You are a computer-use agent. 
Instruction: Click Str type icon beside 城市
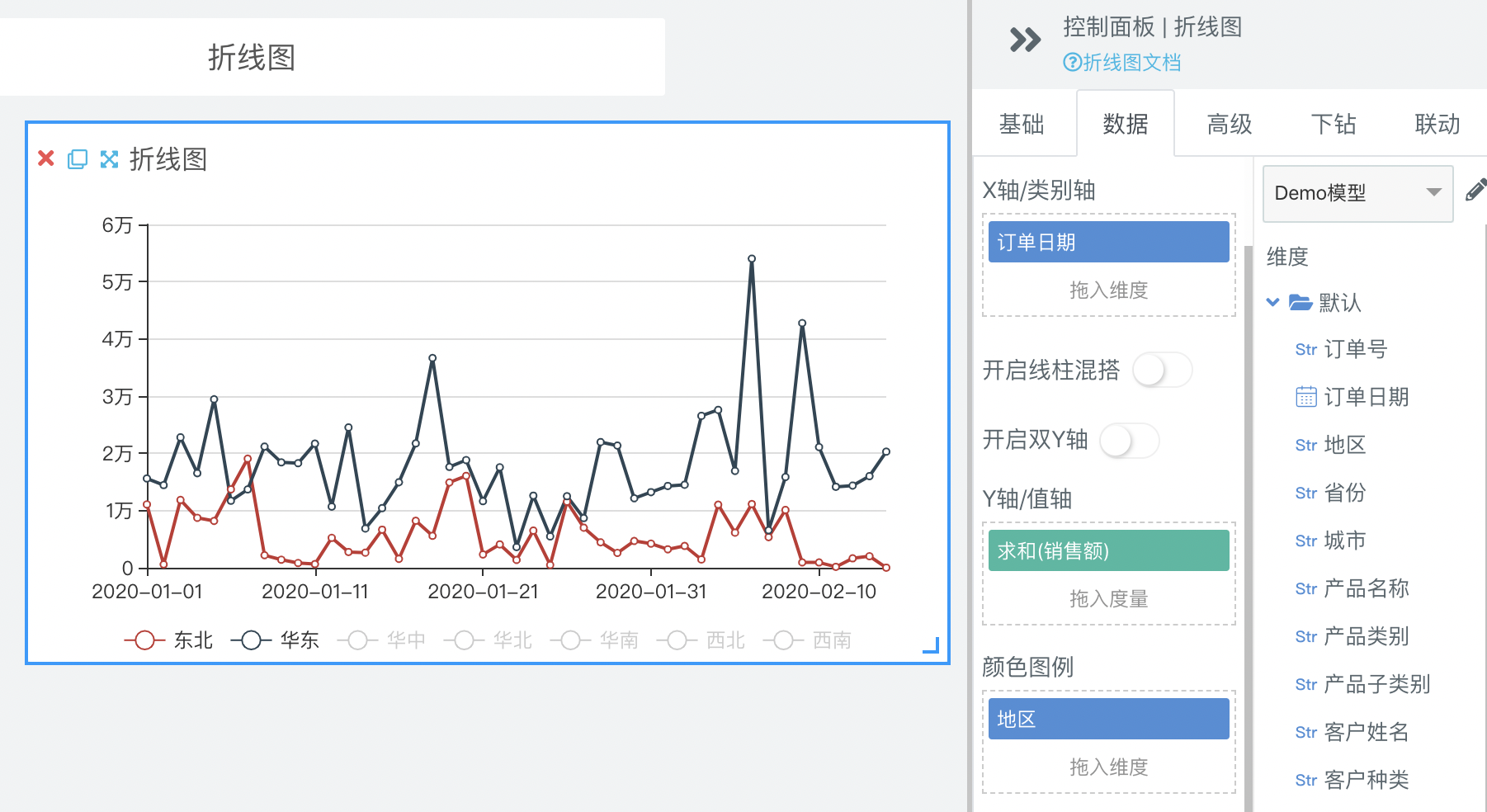tap(1306, 541)
